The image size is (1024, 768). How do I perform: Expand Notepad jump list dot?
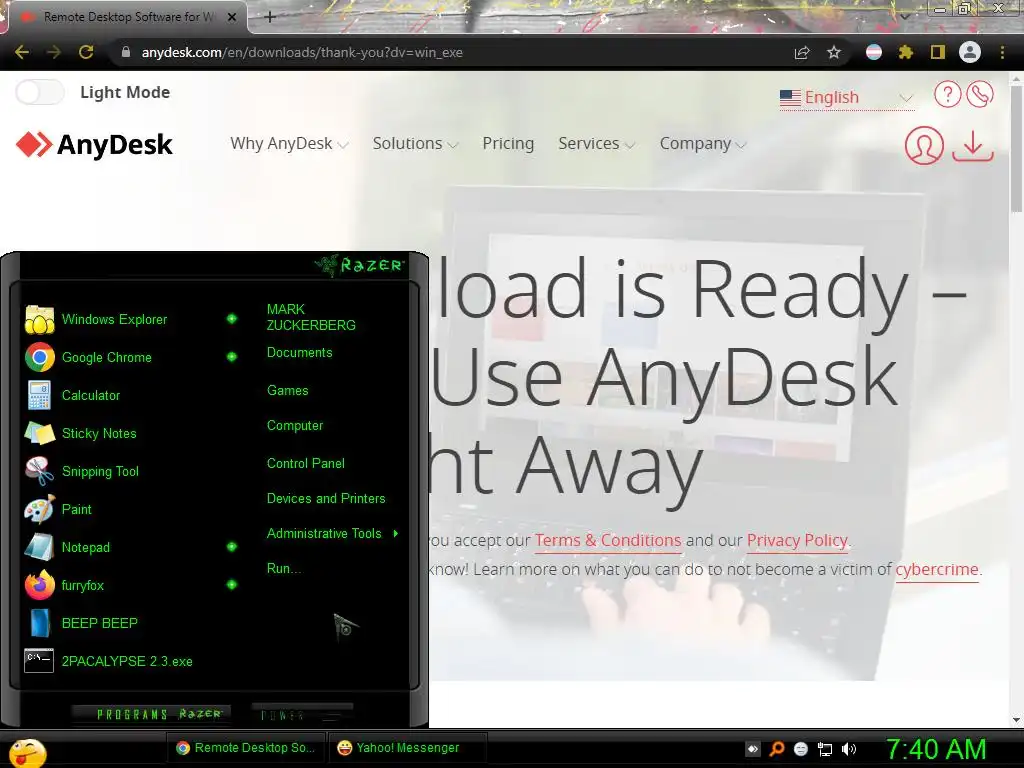pos(232,547)
